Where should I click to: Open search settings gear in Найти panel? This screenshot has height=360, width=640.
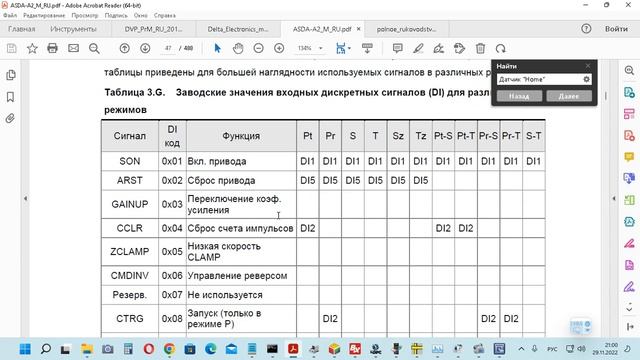coord(587,79)
